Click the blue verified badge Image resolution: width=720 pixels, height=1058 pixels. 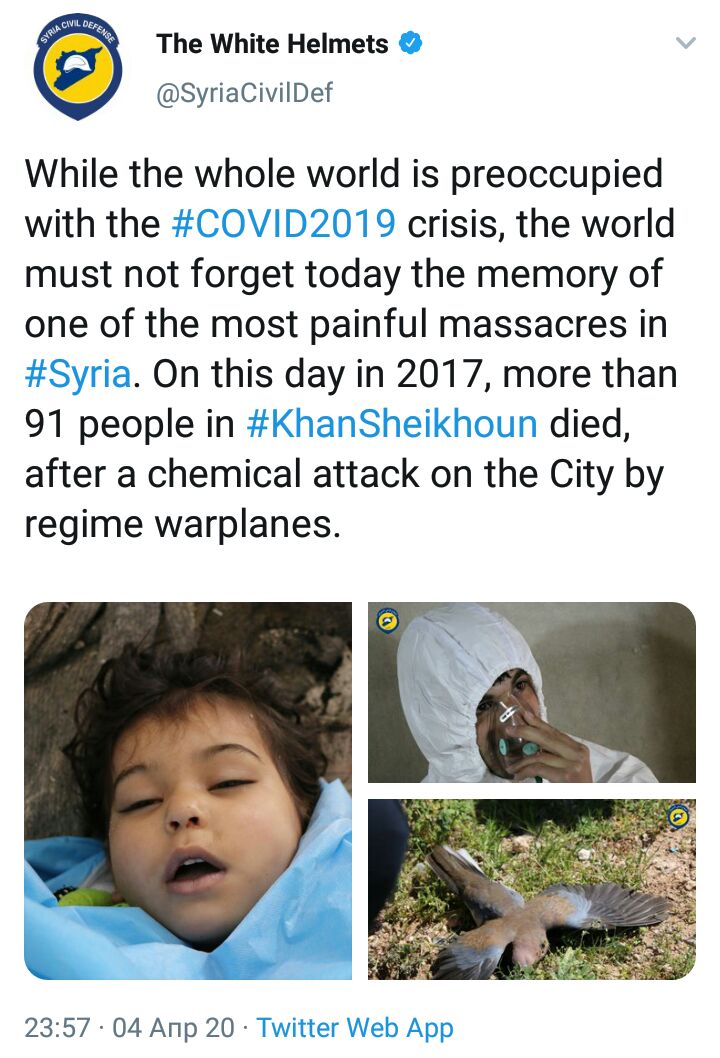pyautogui.click(x=410, y=44)
